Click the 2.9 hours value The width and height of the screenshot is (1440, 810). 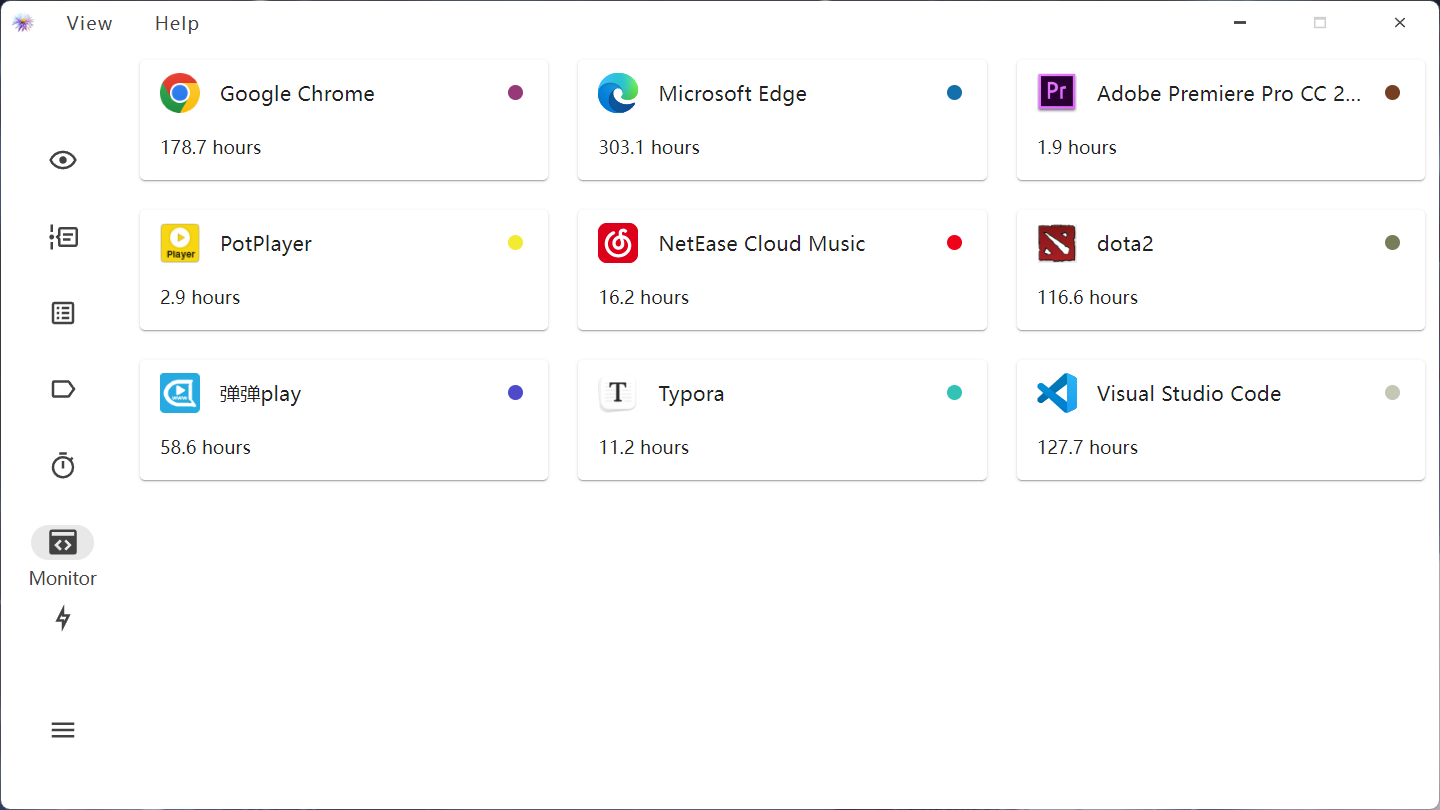click(200, 297)
